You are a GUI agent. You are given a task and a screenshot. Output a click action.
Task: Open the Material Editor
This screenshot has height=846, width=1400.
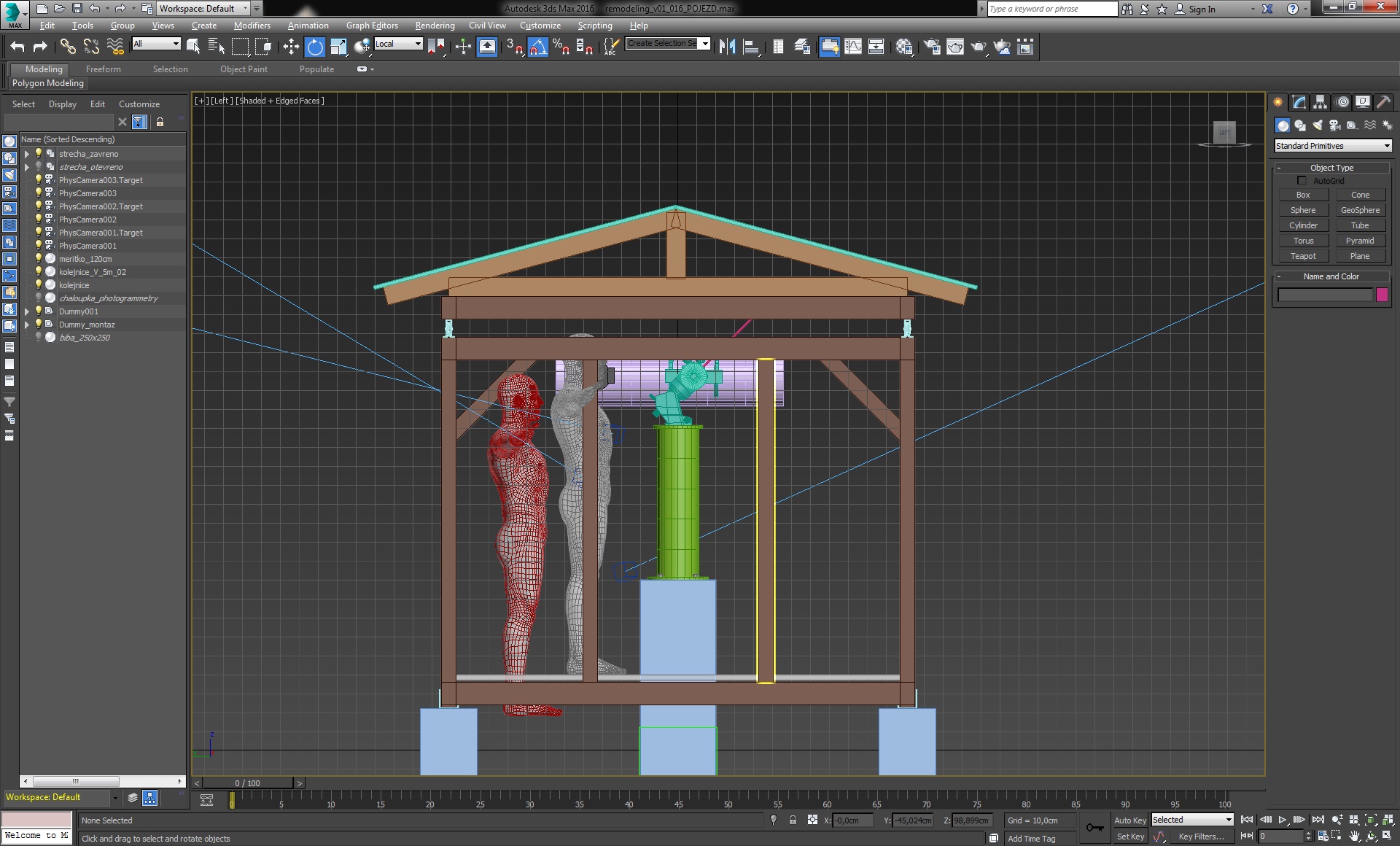click(904, 47)
